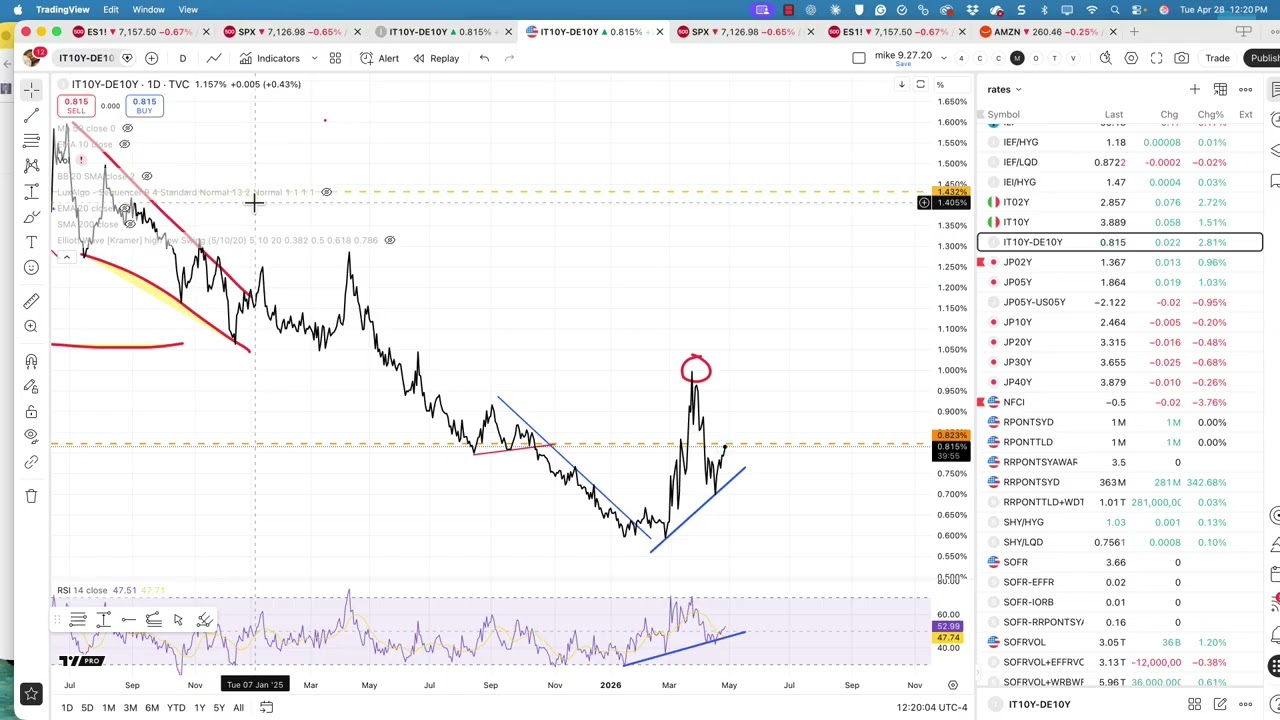The width and height of the screenshot is (1280, 720).
Task: Create an Alert
Action: (x=380, y=58)
